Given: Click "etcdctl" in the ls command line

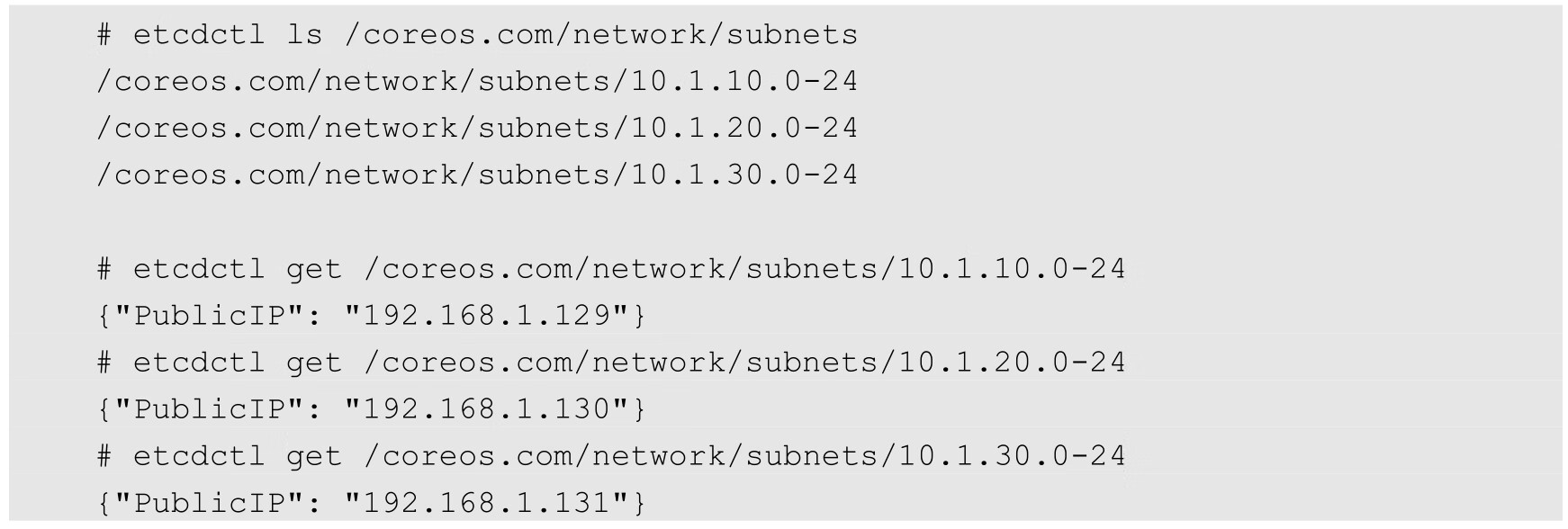Looking at the screenshot, I should point(199,35).
